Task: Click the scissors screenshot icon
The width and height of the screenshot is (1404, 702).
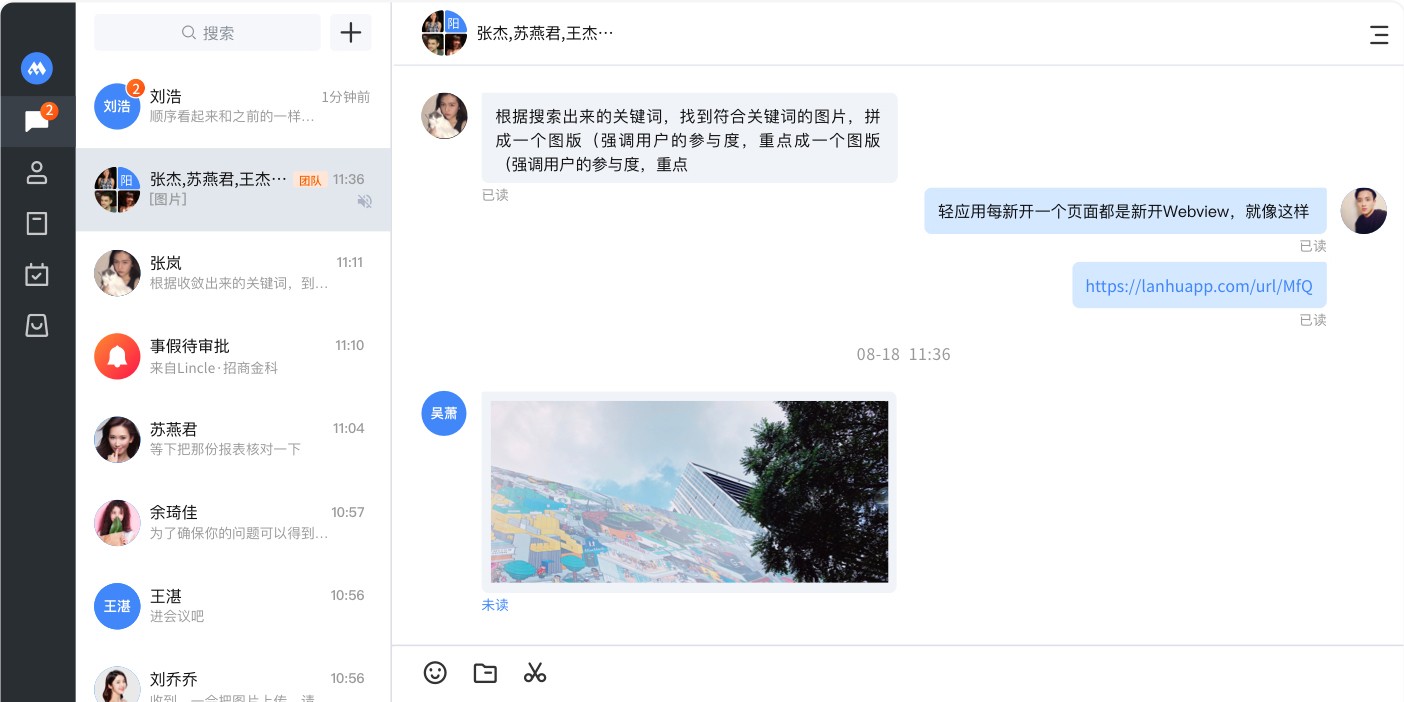Action: (x=535, y=673)
